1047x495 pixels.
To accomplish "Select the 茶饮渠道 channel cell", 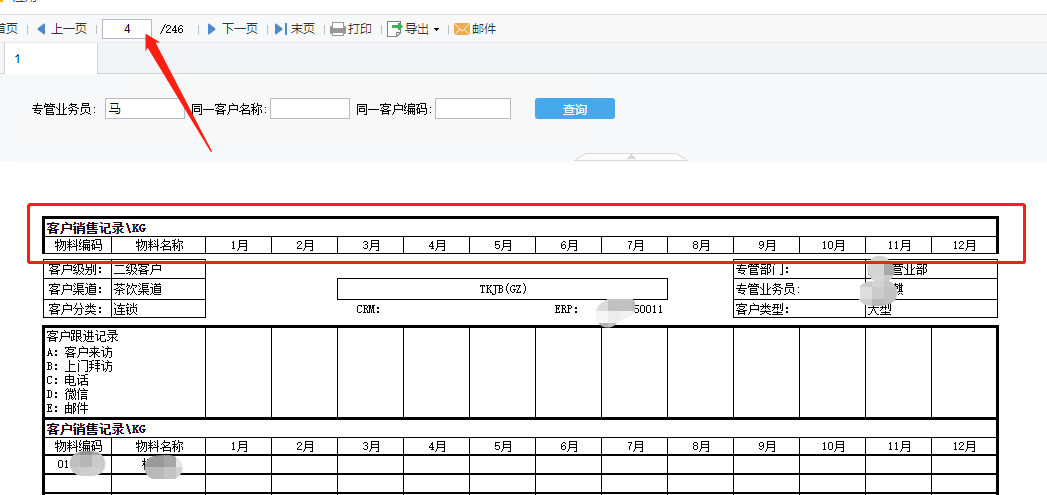I will [x=157, y=289].
